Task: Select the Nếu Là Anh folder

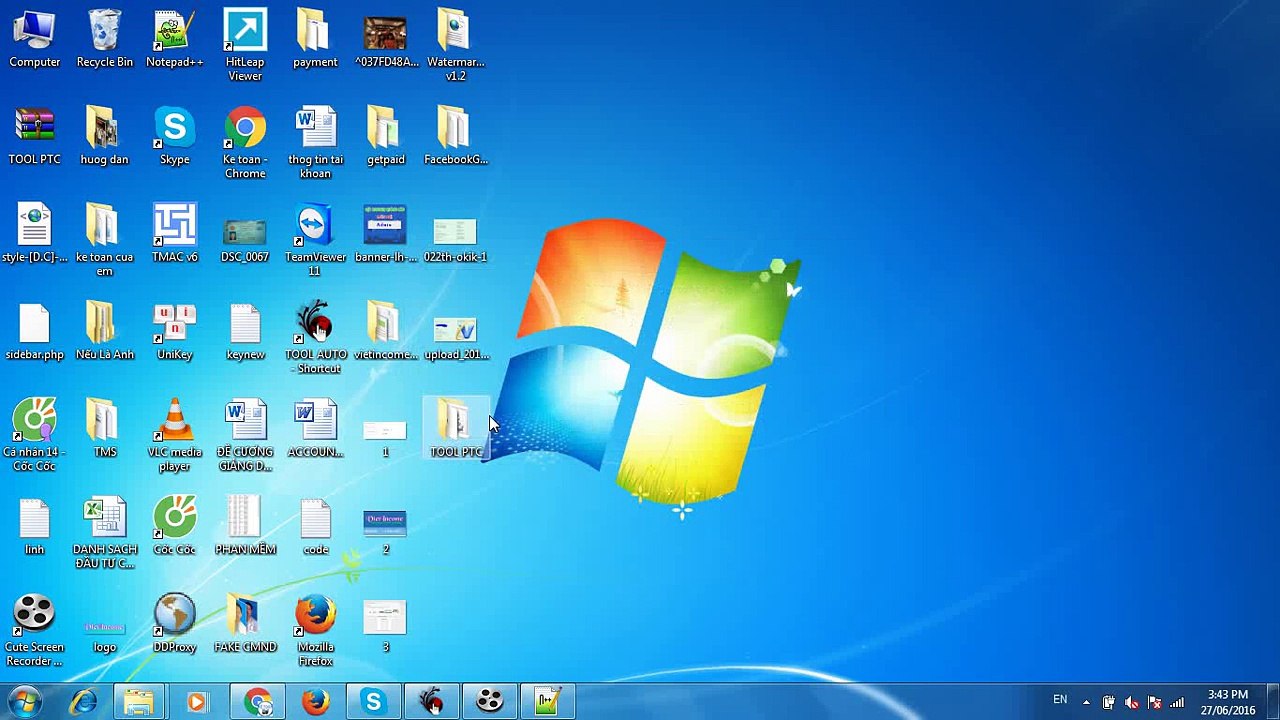Action: (105, 332)
